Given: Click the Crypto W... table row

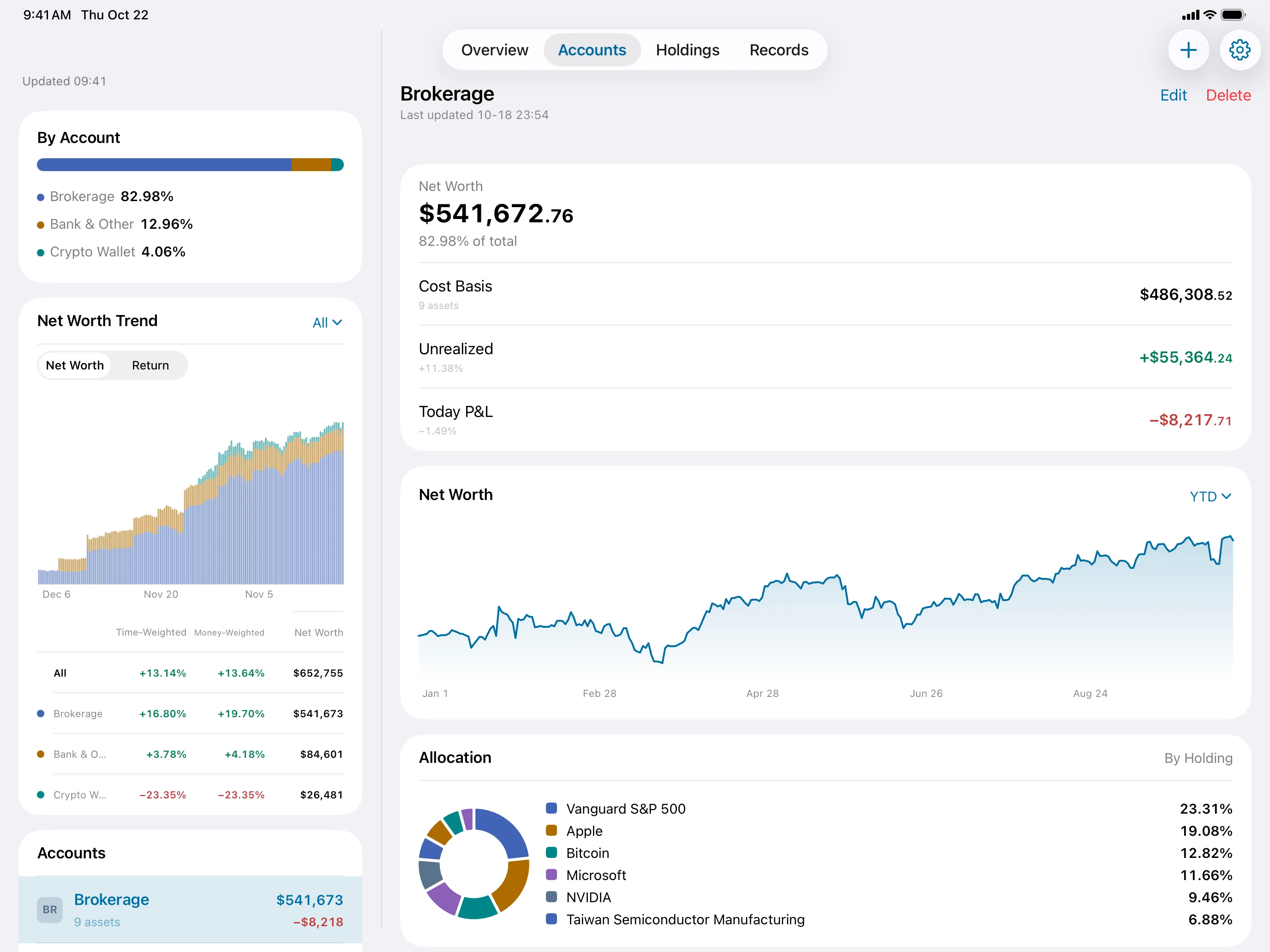Looking at the screenshot, I should point(190,795).
